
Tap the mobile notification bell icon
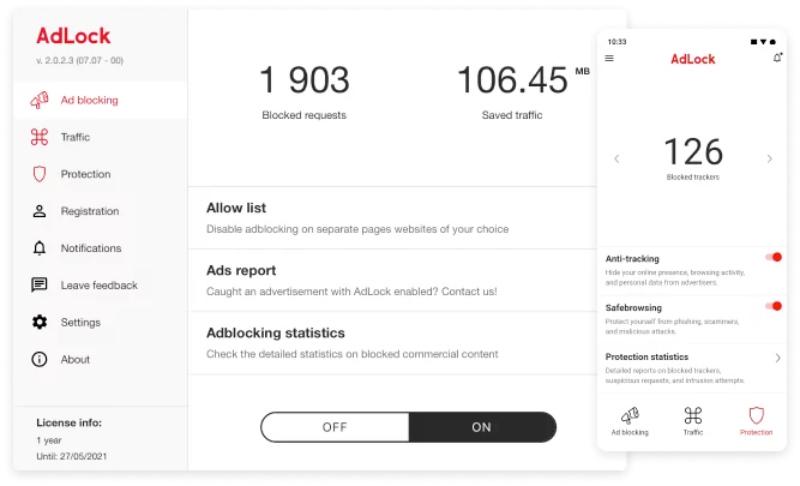(777, 58)
